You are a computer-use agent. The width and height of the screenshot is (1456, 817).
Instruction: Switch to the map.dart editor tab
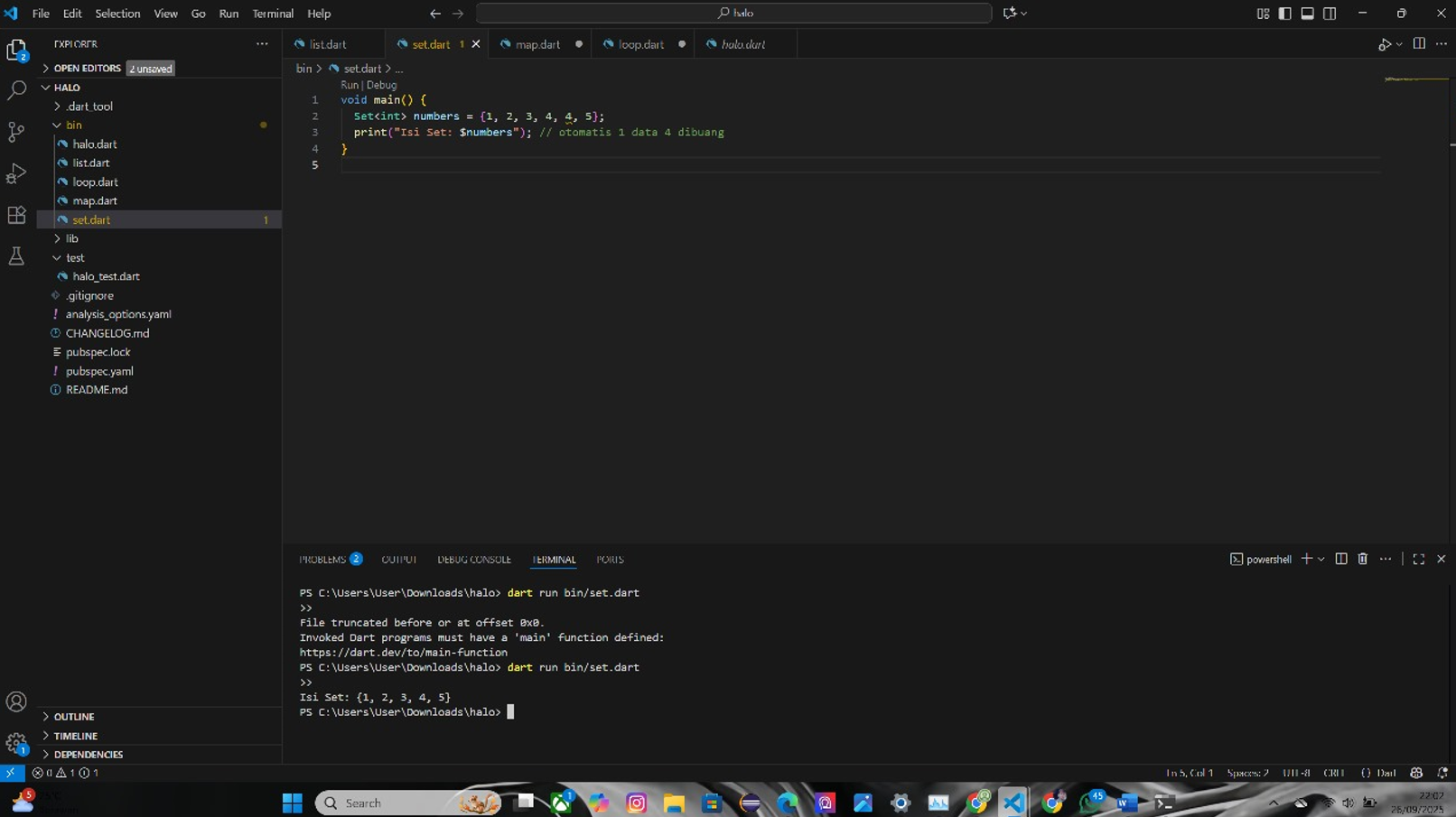537,44
